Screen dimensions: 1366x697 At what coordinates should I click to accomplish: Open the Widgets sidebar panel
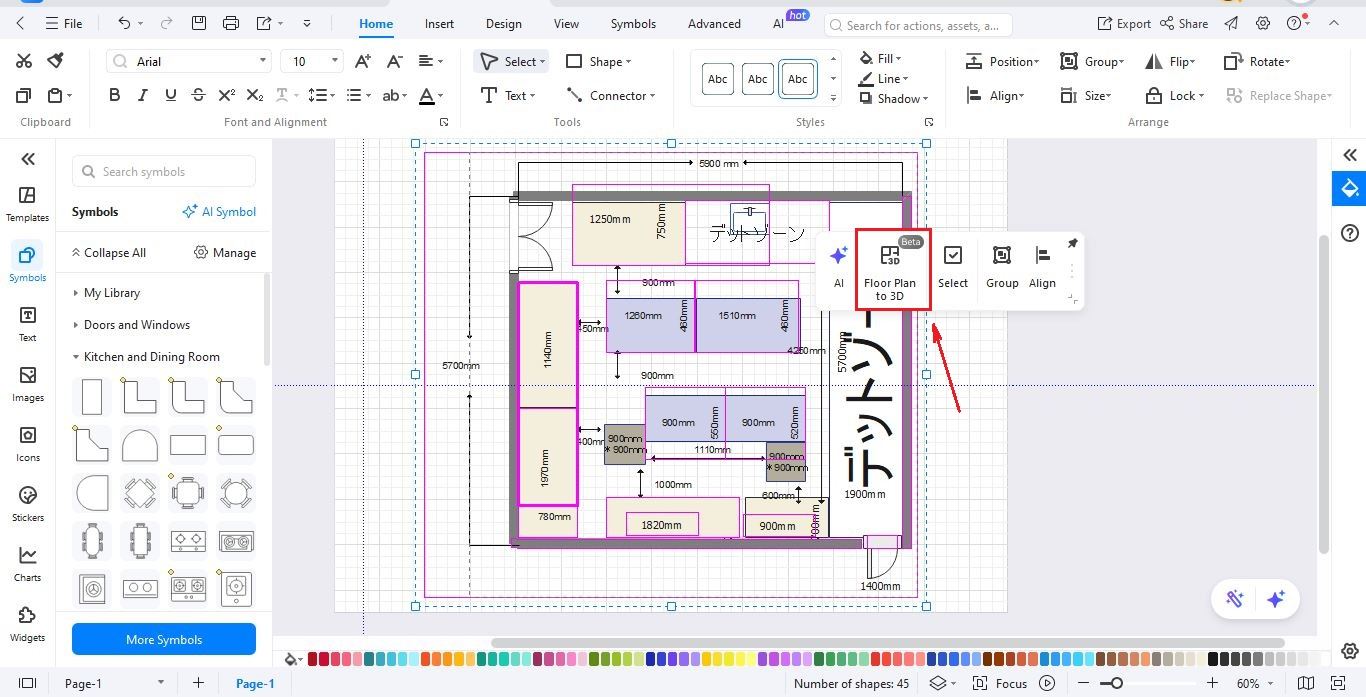(x=27, y=624)
